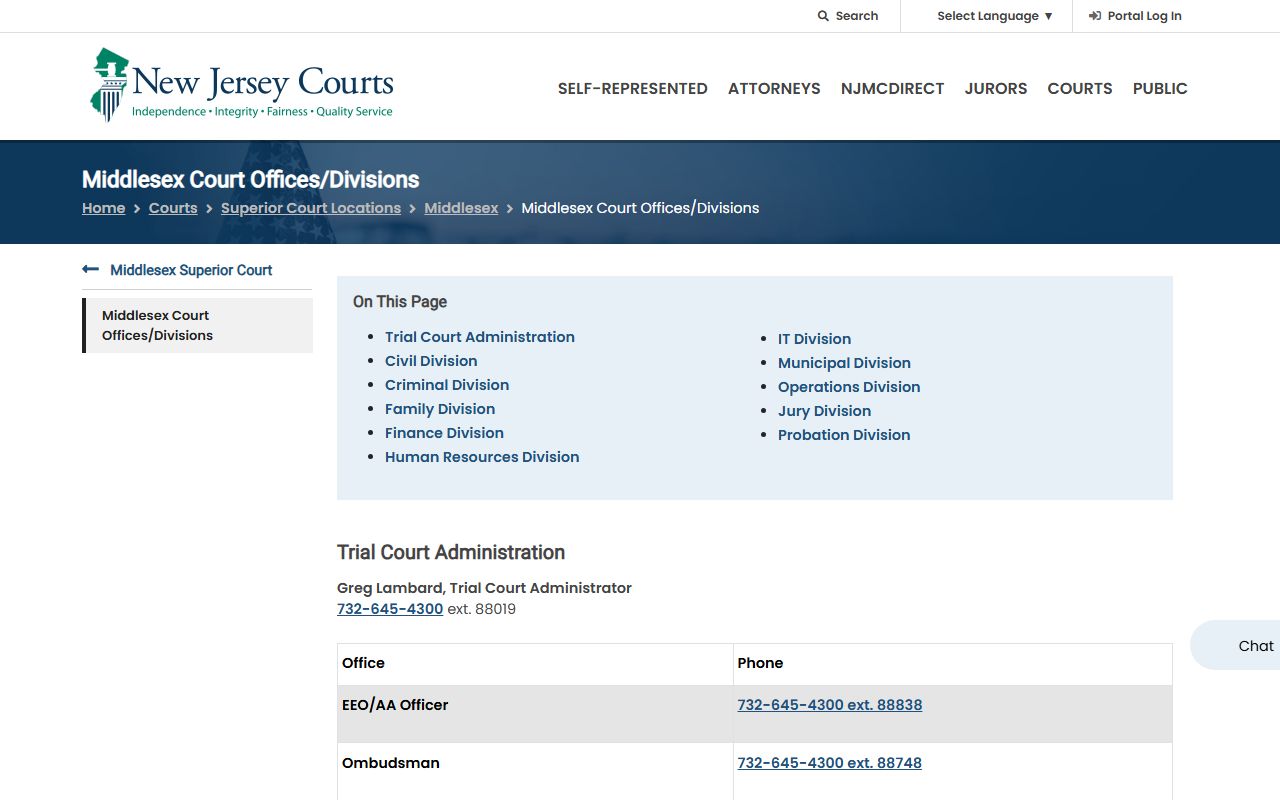Click the Portal Log In arrow icon
Screen dimensions: 1280x800
coord(1095,16)
